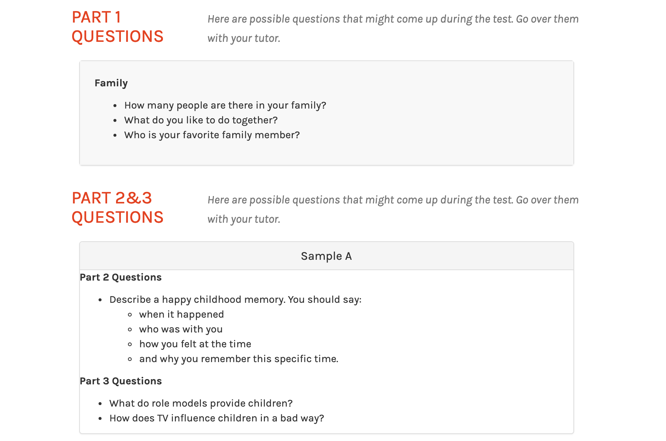Click the Family topic title
Viewport: 666px width, 441px height.
click(x=111, y=83)
